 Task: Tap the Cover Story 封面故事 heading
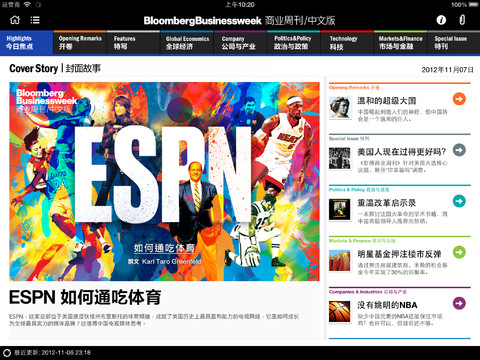click(55, 69)
